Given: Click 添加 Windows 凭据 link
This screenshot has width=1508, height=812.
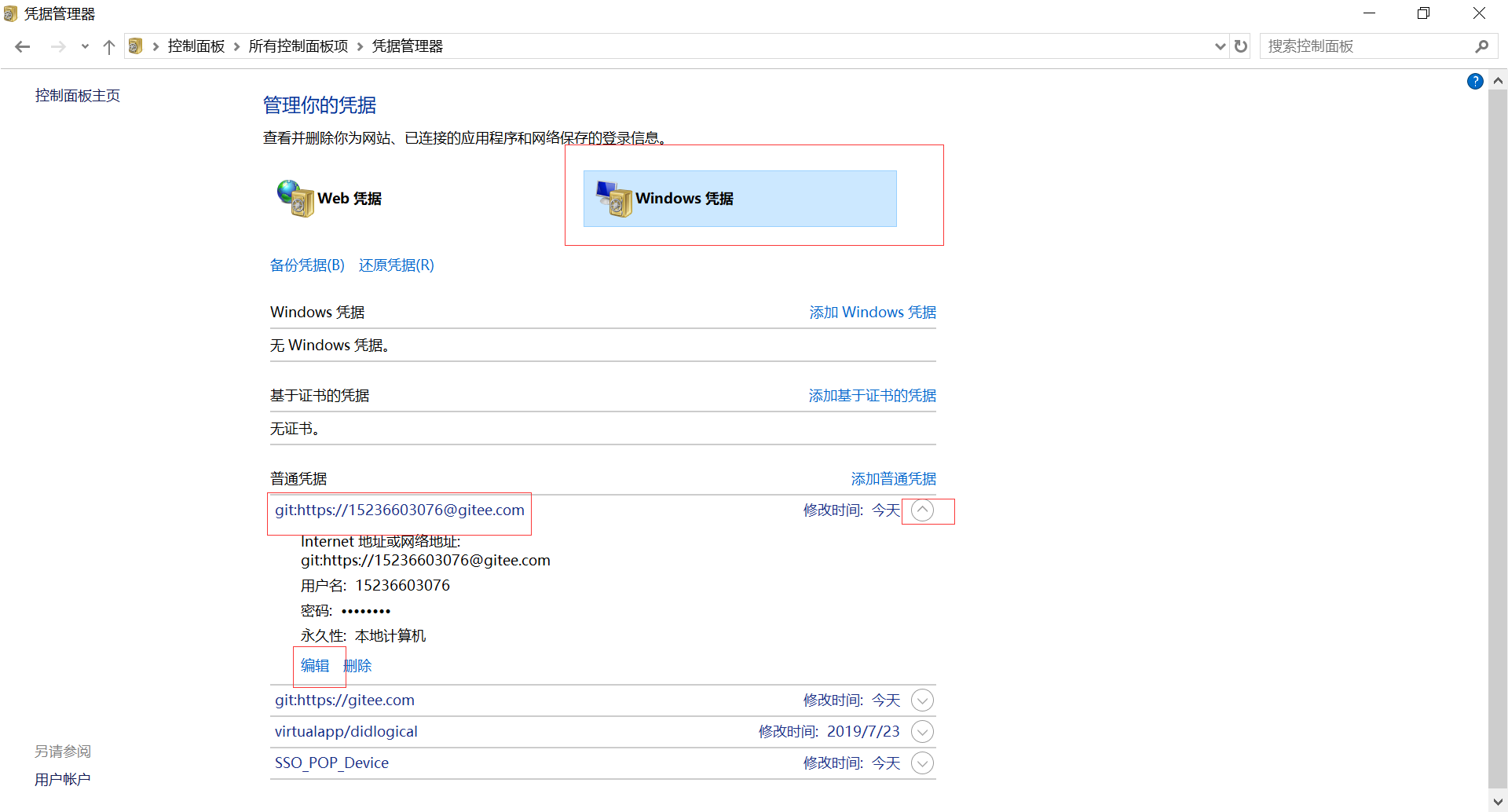Looking at the screenshot, I should (873, 313).
